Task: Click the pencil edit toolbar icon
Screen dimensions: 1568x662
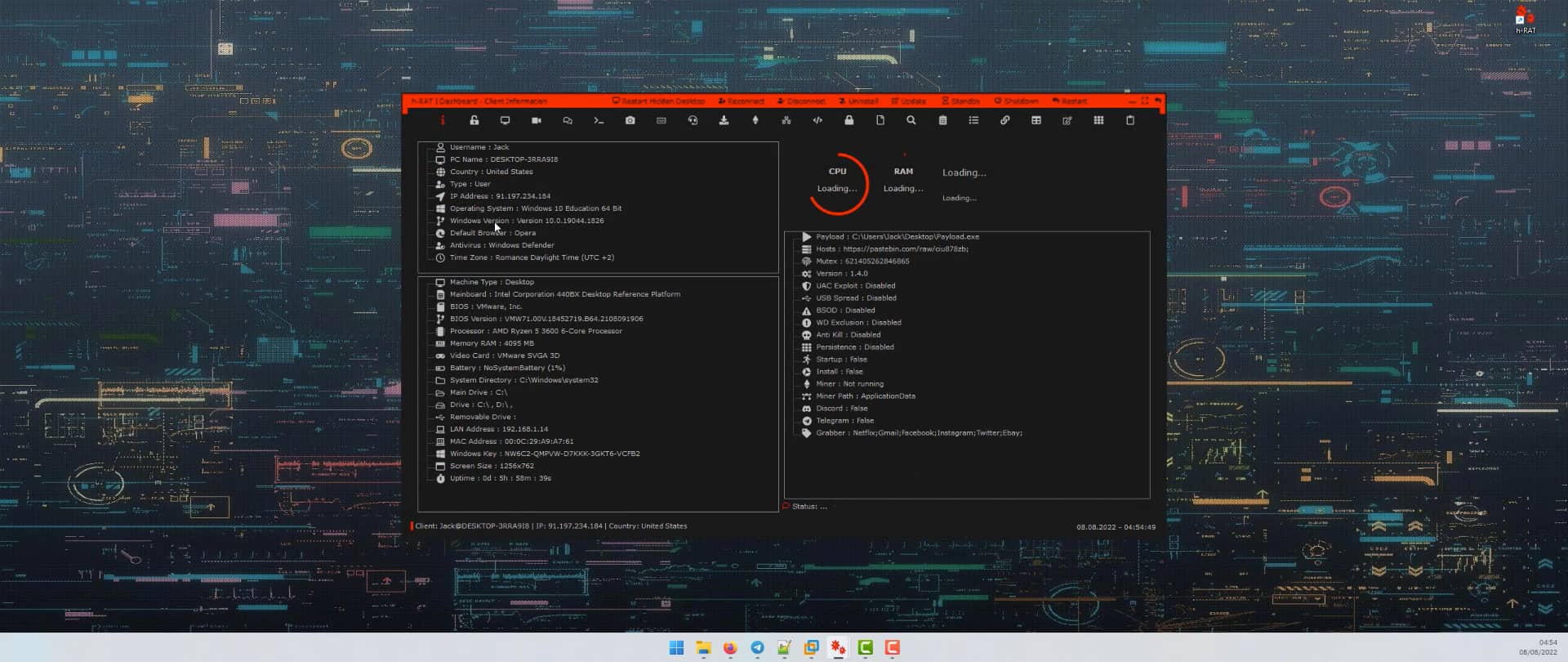Action: [x=1067, y=120]
